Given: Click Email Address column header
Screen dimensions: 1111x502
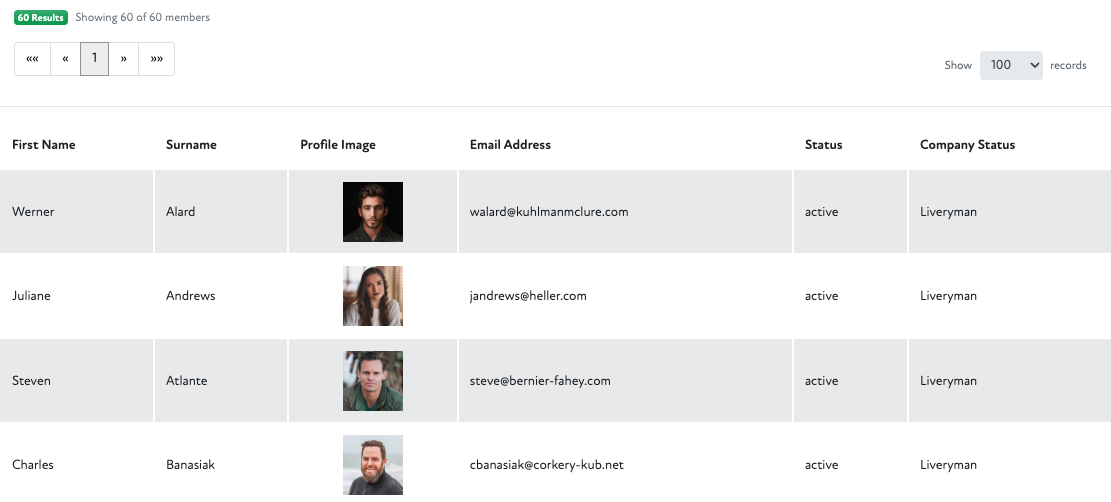Looking at the screenshot, I should point(510,144).
